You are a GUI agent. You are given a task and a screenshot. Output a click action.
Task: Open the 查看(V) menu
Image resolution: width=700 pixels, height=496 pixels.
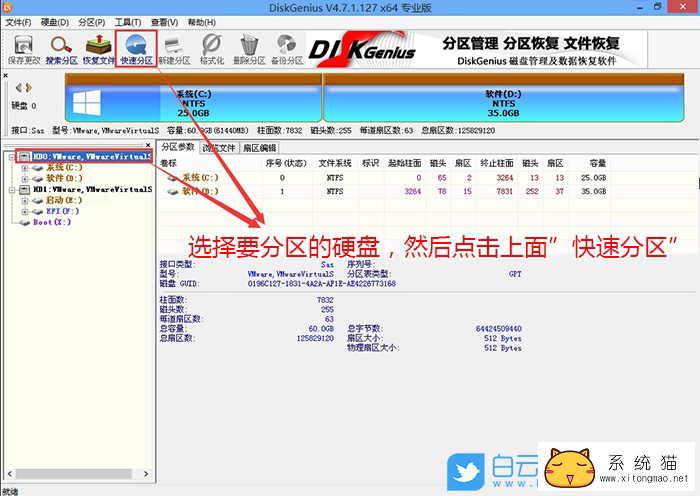[164, 22]
